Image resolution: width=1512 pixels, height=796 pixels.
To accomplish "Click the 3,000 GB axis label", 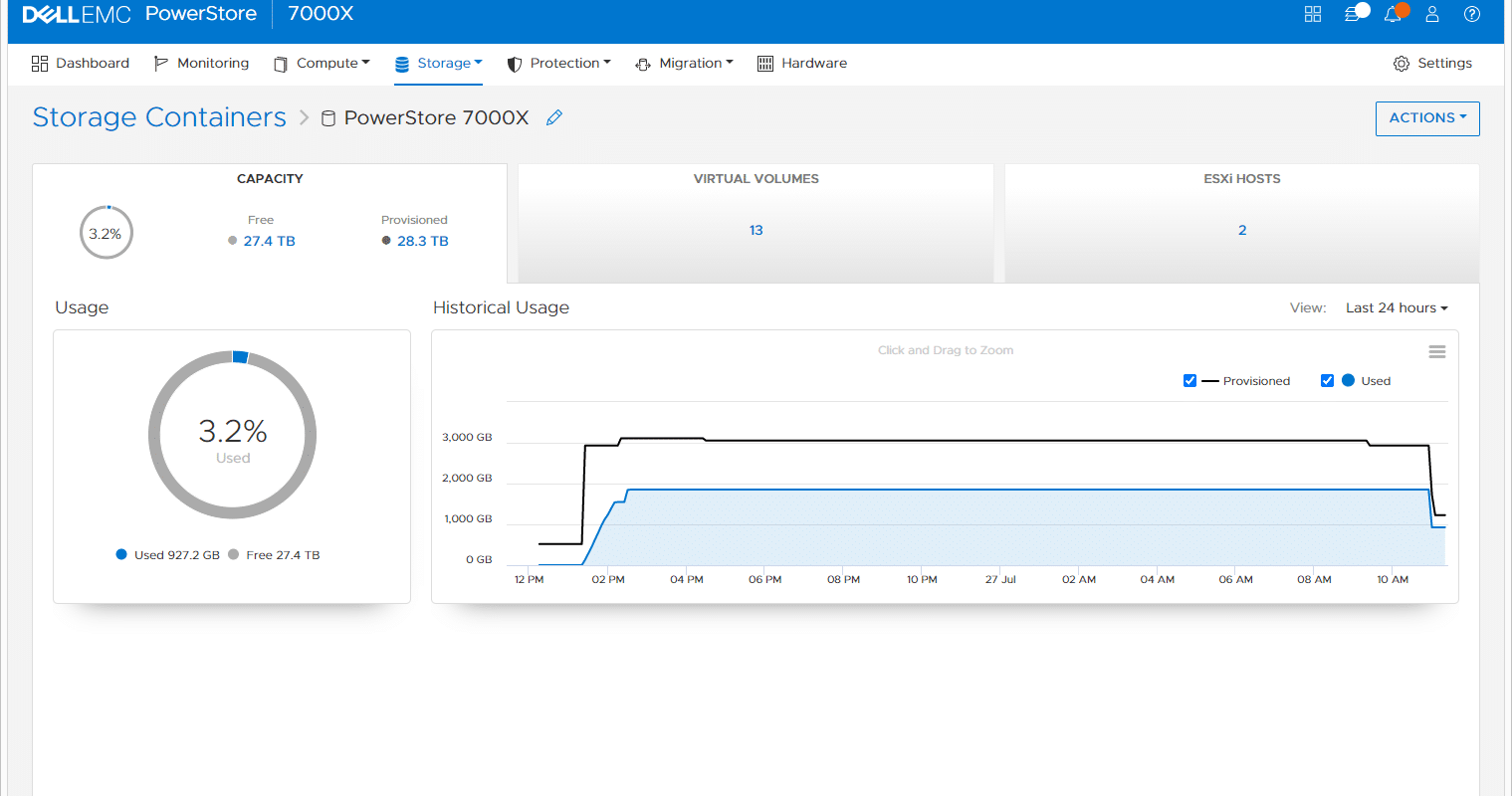I will coord(467,438).
